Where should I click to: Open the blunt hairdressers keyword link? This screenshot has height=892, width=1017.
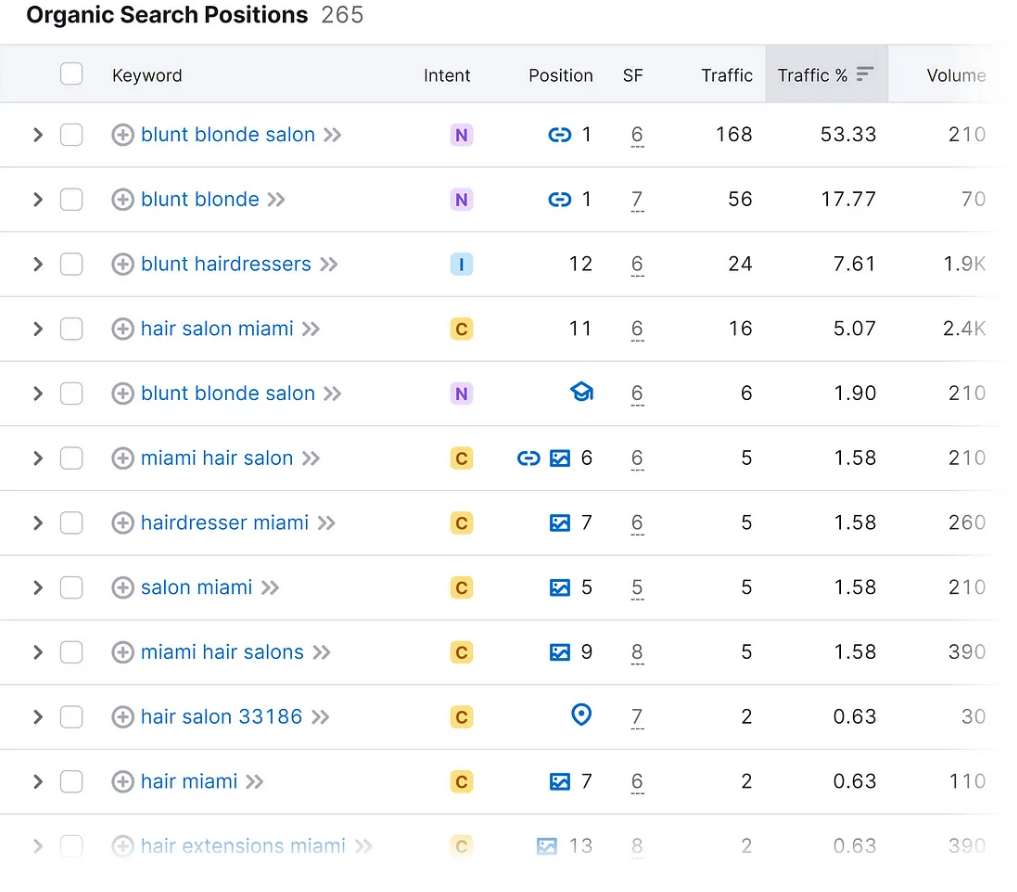point(226,264)
